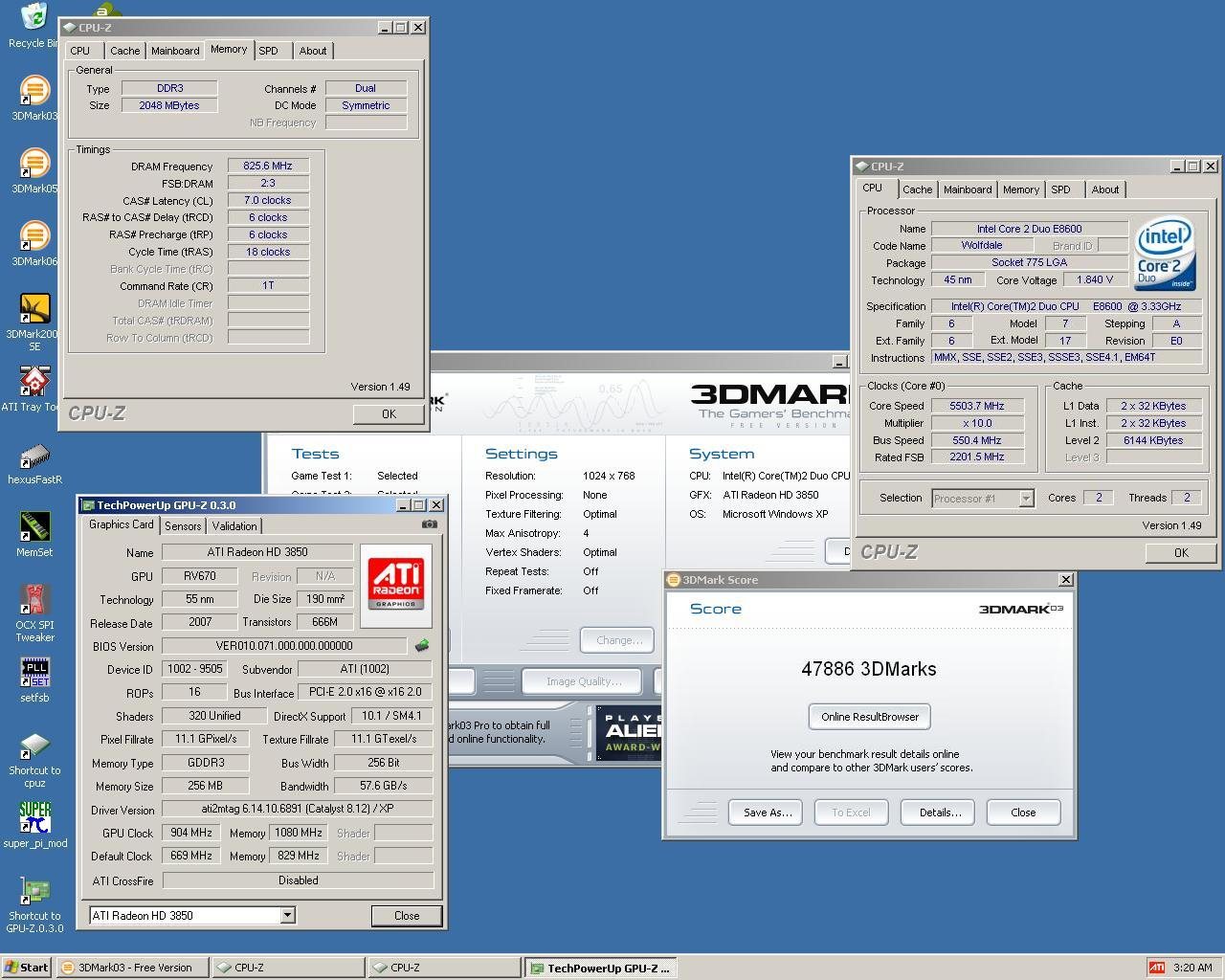
Task: Click the 47886 3DMarks score text
Action: pyautogui.click(x=869, y=669)
